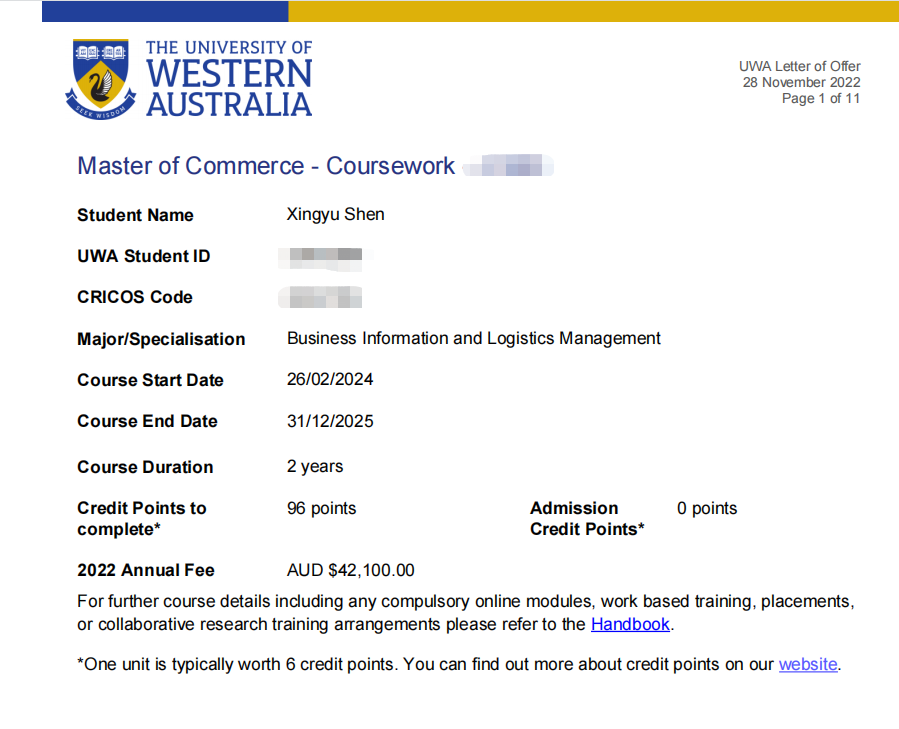Click the 28 November 2022 date
This screenshot has height=729, width=899.
coord(801,82)
